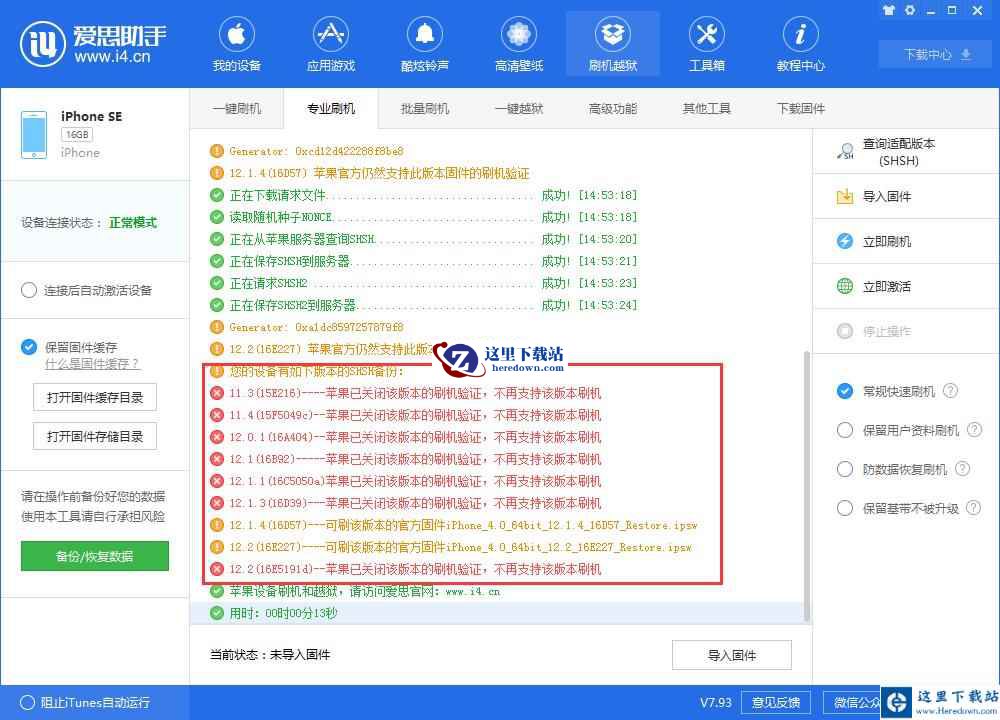
Task: Click 导入固件 folder icon in right panel
Action: (x=845, y=196)
